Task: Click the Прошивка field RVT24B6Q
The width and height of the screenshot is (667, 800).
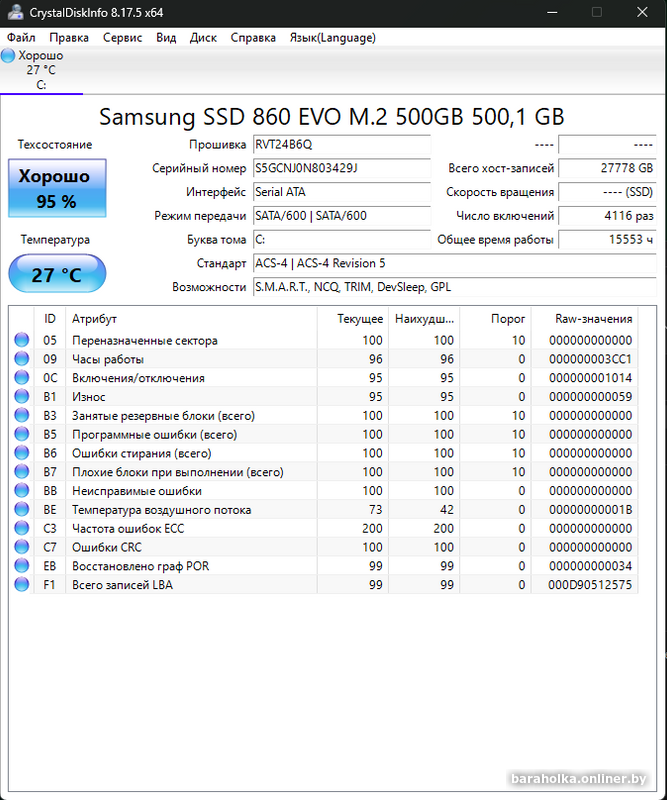Action: (342, 144)
